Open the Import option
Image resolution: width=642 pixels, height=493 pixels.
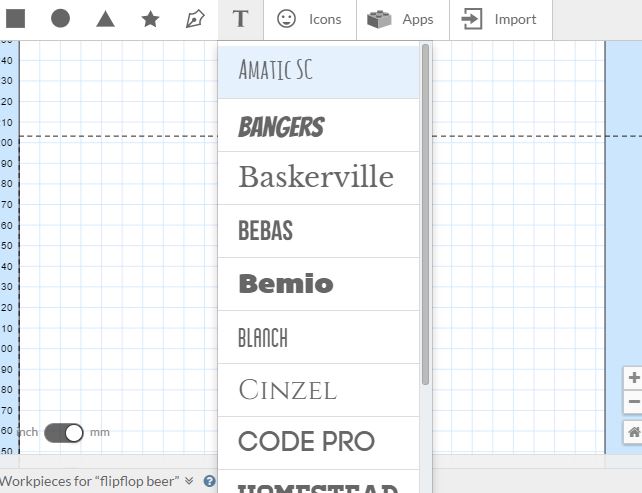point(501,19)
